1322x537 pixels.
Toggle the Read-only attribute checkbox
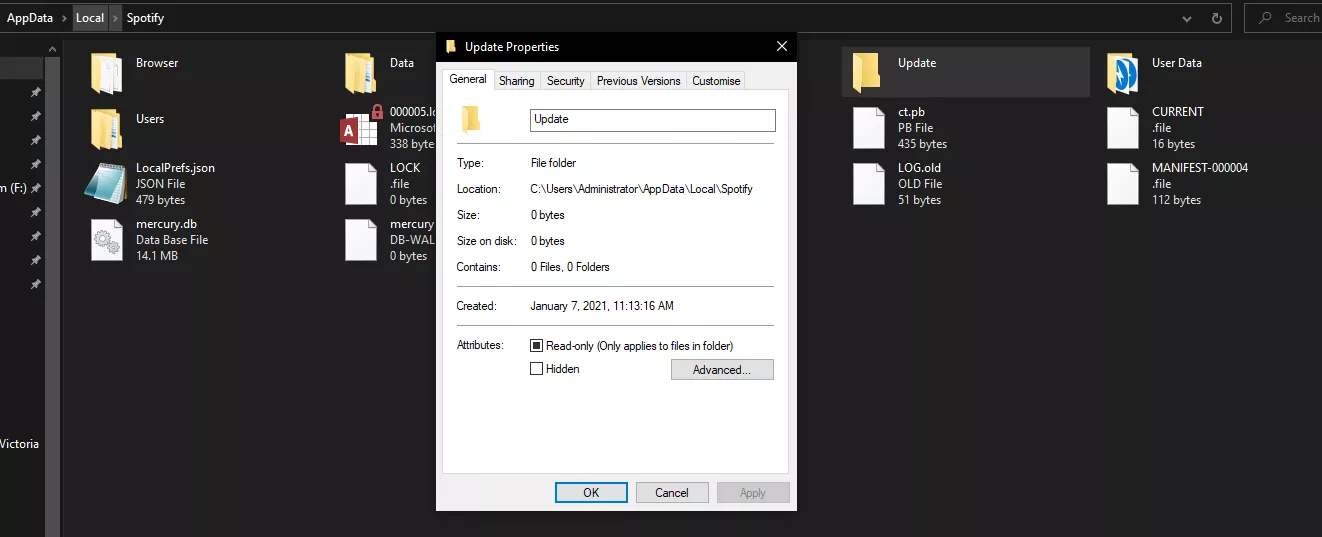tap(536, 346)
